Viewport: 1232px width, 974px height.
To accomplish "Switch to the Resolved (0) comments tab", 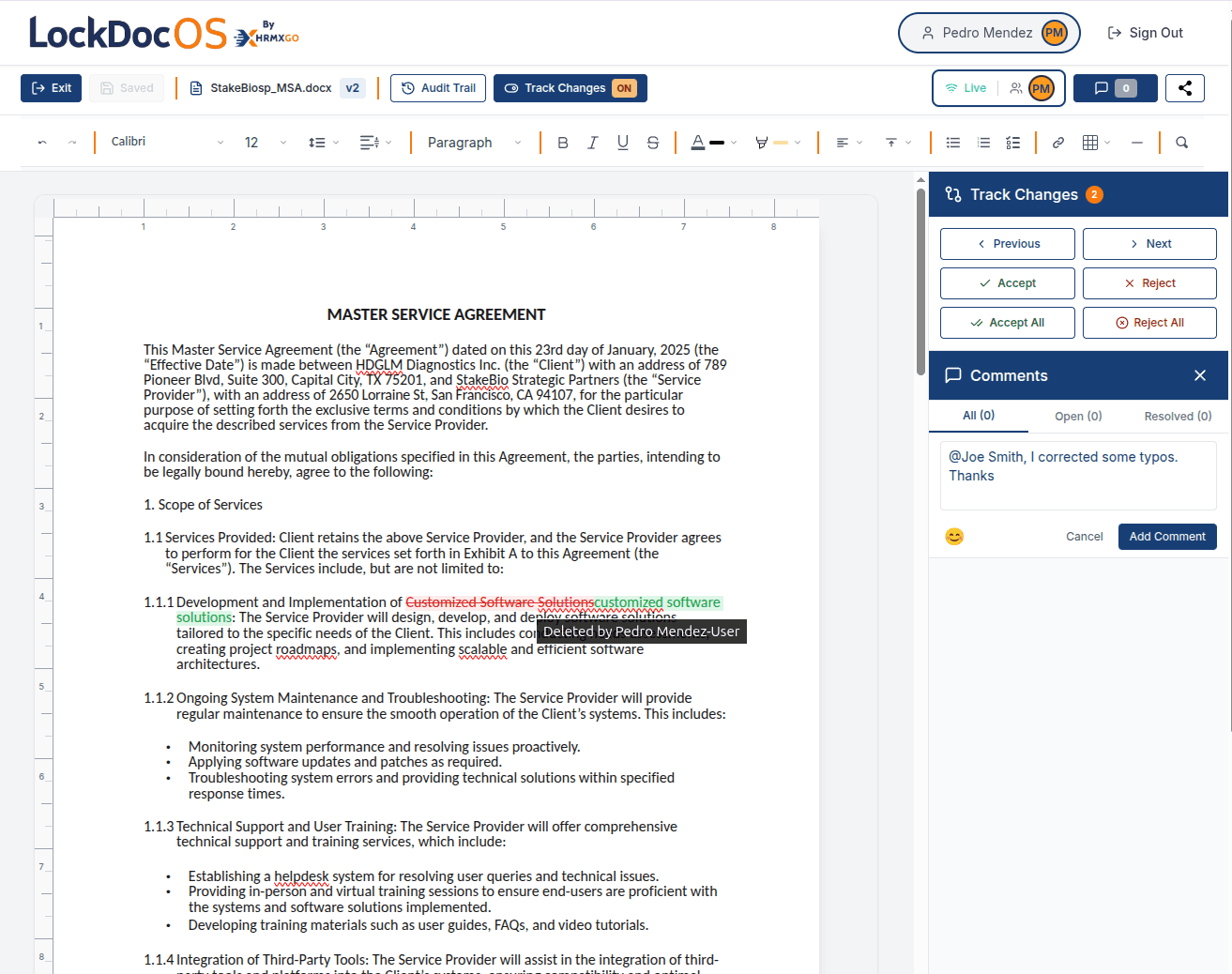I will 1178,417.
